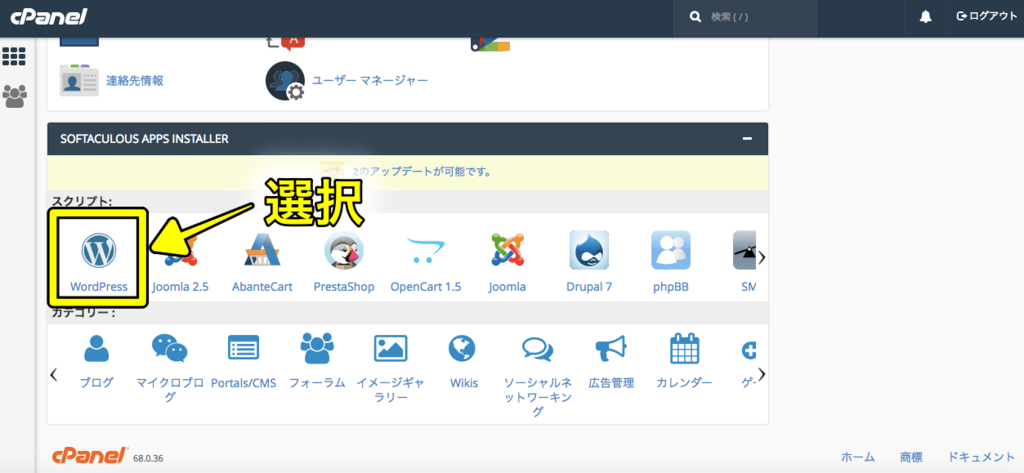Open the 商標 footer link
Screen dimensions: 1024x473
click(x=910, y=457)
